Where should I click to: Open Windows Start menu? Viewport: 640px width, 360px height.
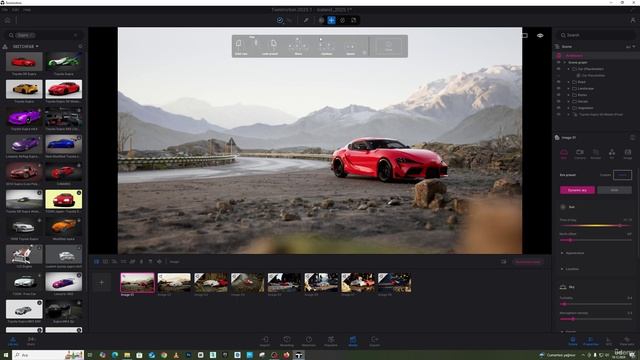6,355
